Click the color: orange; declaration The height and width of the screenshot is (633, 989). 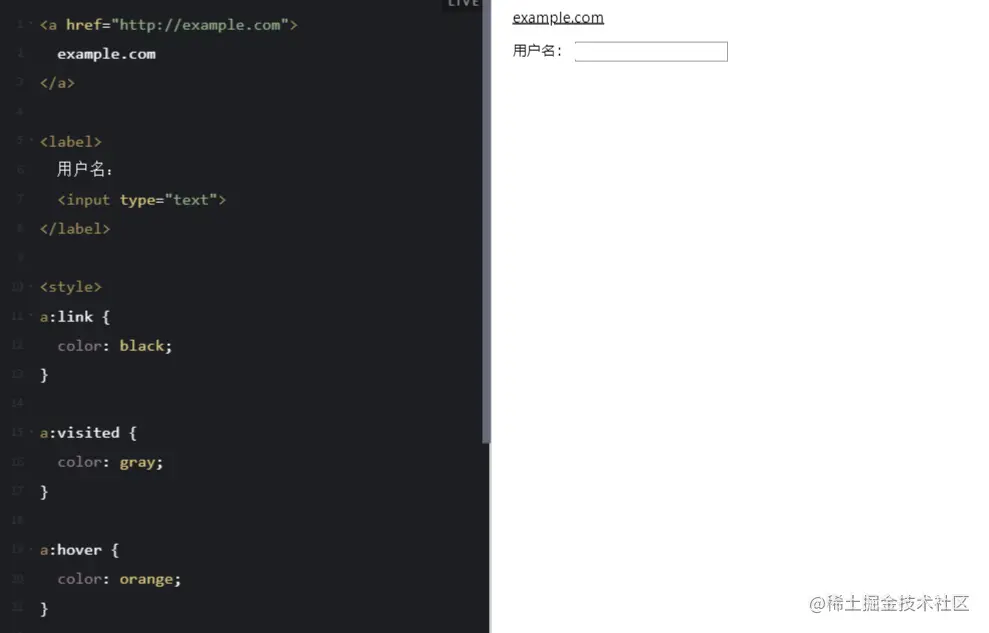[119, 579]
